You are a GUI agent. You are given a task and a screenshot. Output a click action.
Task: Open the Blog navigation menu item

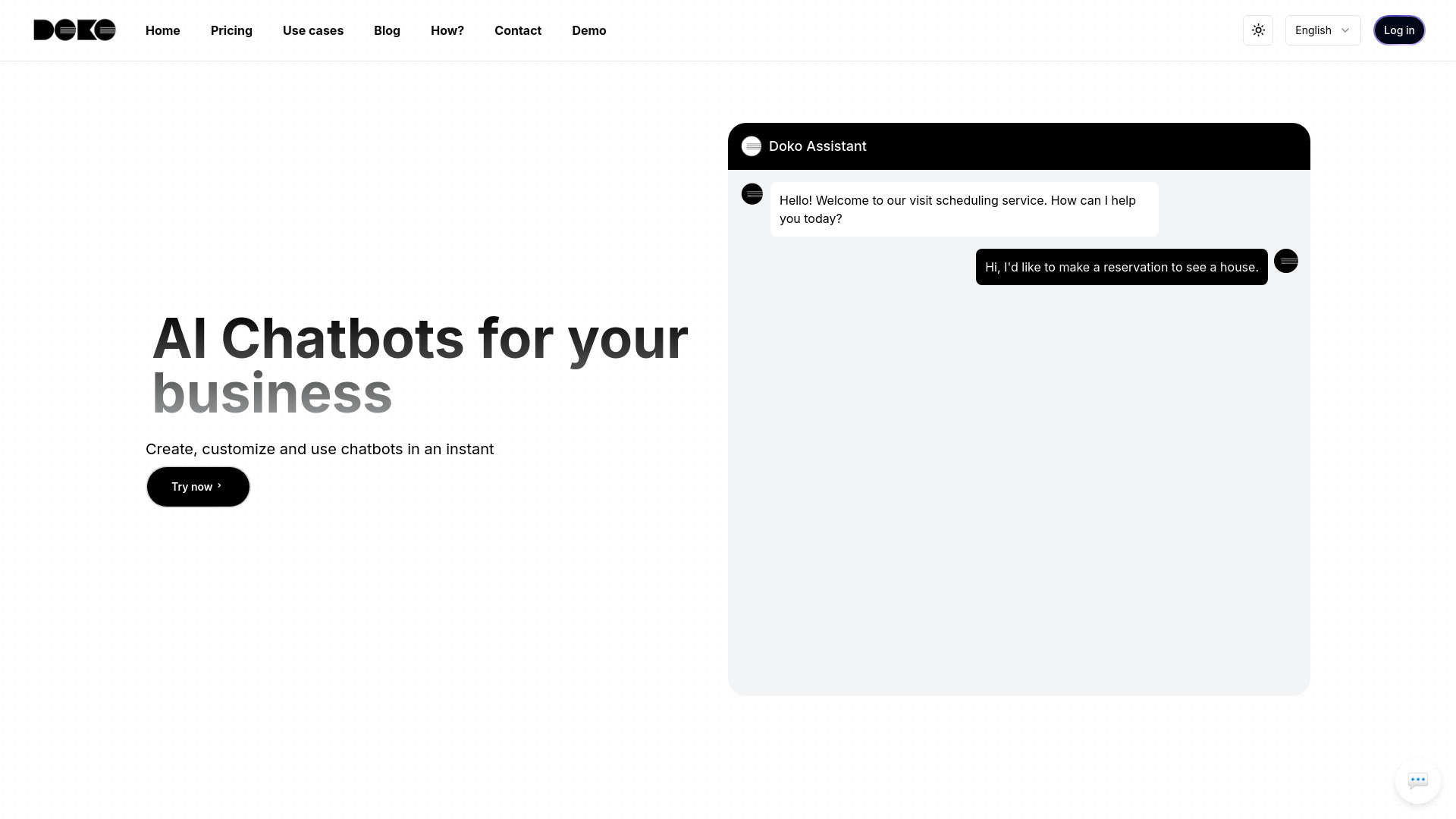[387, 30]
